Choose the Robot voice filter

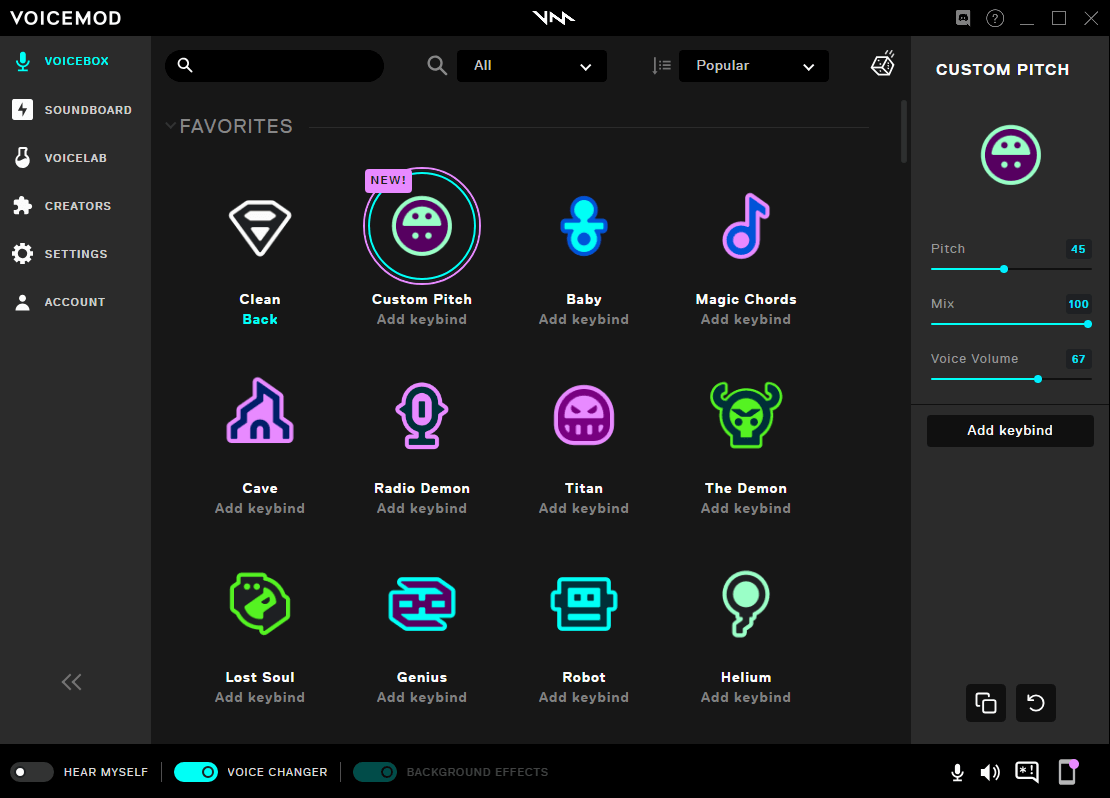click(583, 603)
